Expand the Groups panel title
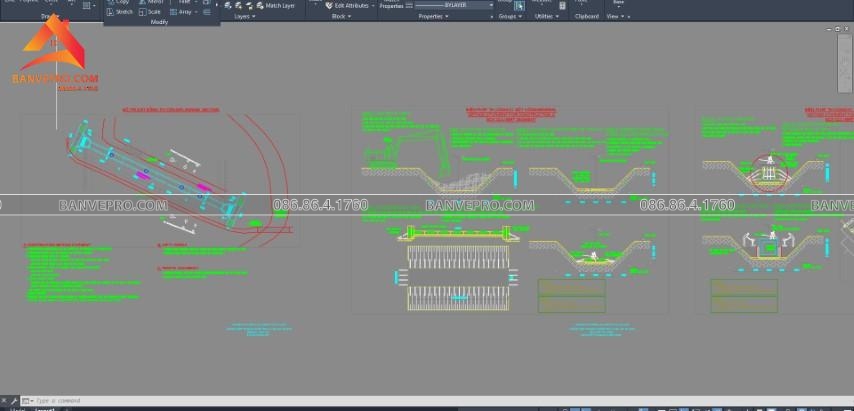Image resolution: width=854 pixels, height=411 pixels. (x=510, y=16)
